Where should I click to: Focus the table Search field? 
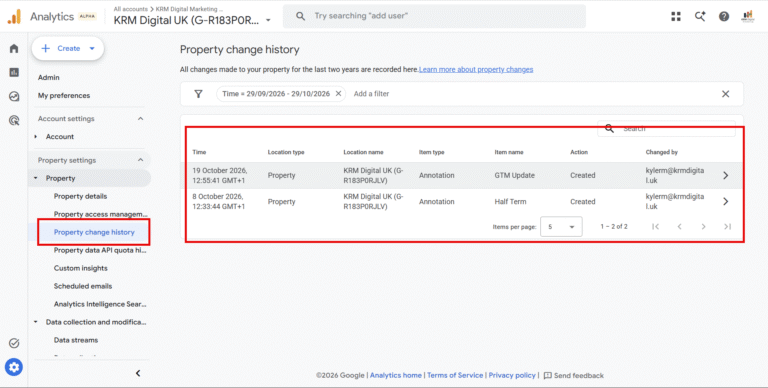666,128
